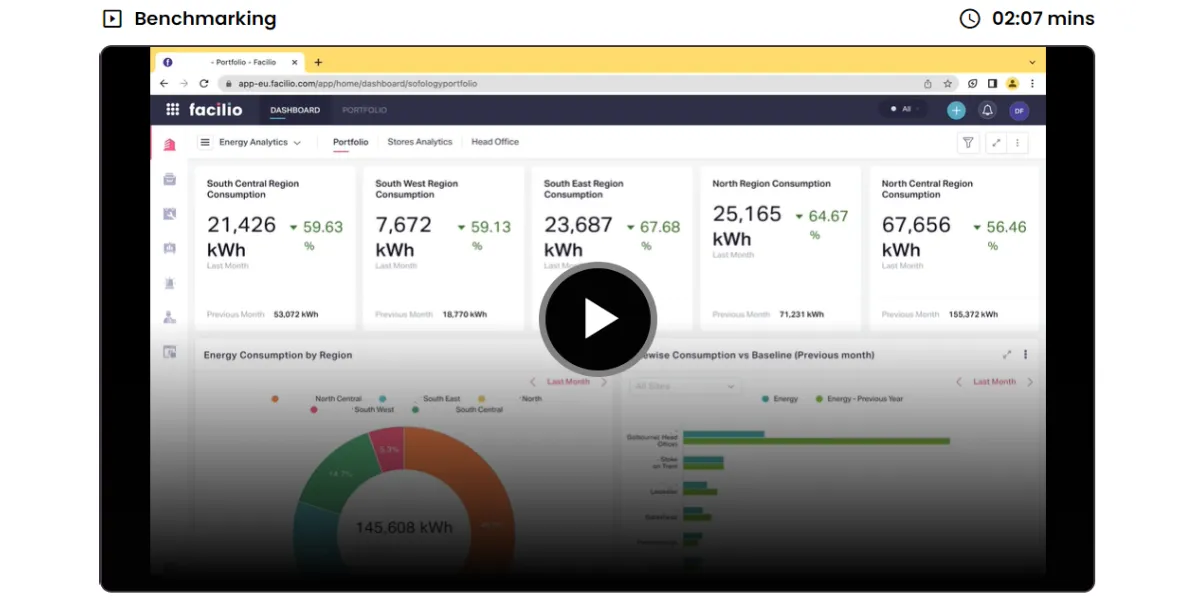Open the Energy Analytics dropdown
The height and width of the screenshot is (600, 1200).
pyautogui.click(x=260, y=142)
